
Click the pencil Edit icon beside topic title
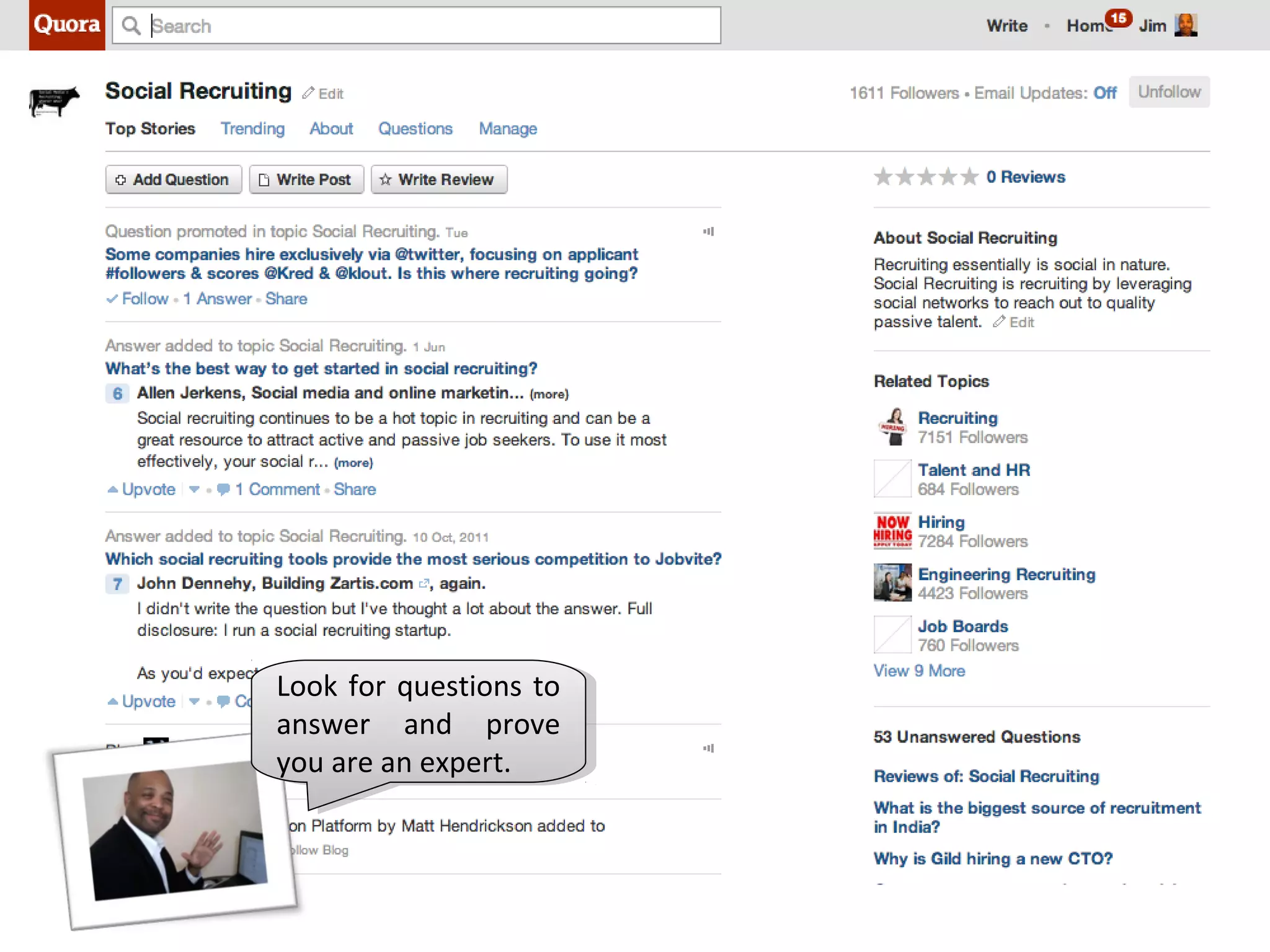point(309,93)
